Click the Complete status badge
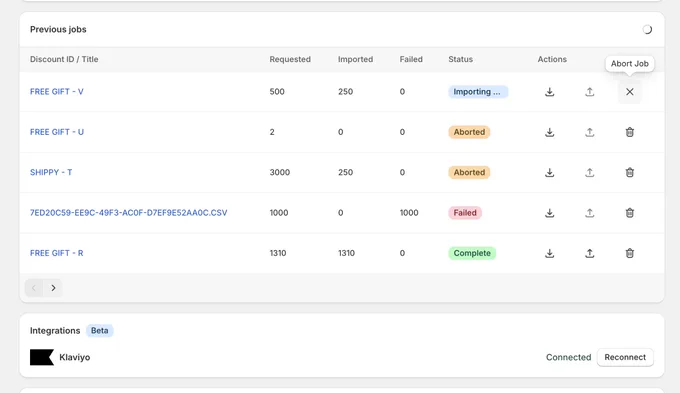 click(x=472, y=253)
